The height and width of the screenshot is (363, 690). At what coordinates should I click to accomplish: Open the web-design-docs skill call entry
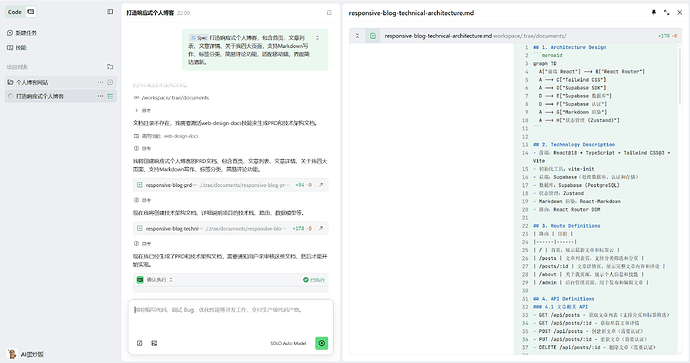[x=166, y=136]
